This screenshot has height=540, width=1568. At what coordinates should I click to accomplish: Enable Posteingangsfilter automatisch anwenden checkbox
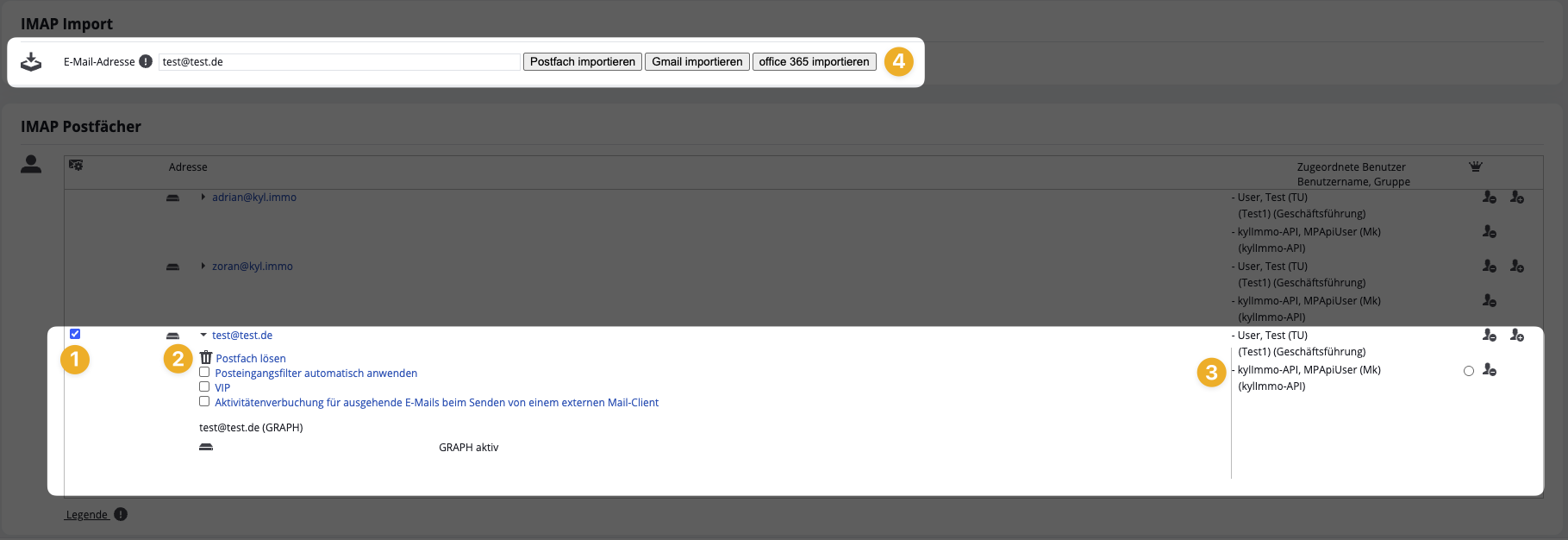click(204, 372)
